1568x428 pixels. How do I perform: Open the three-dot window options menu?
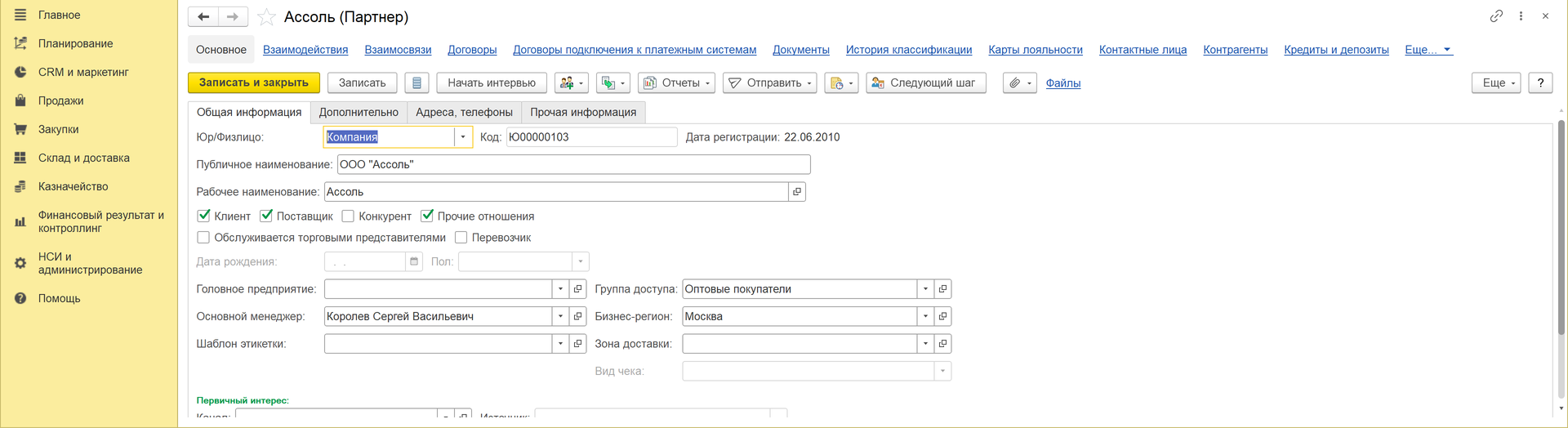click(x=1521, y=16)
